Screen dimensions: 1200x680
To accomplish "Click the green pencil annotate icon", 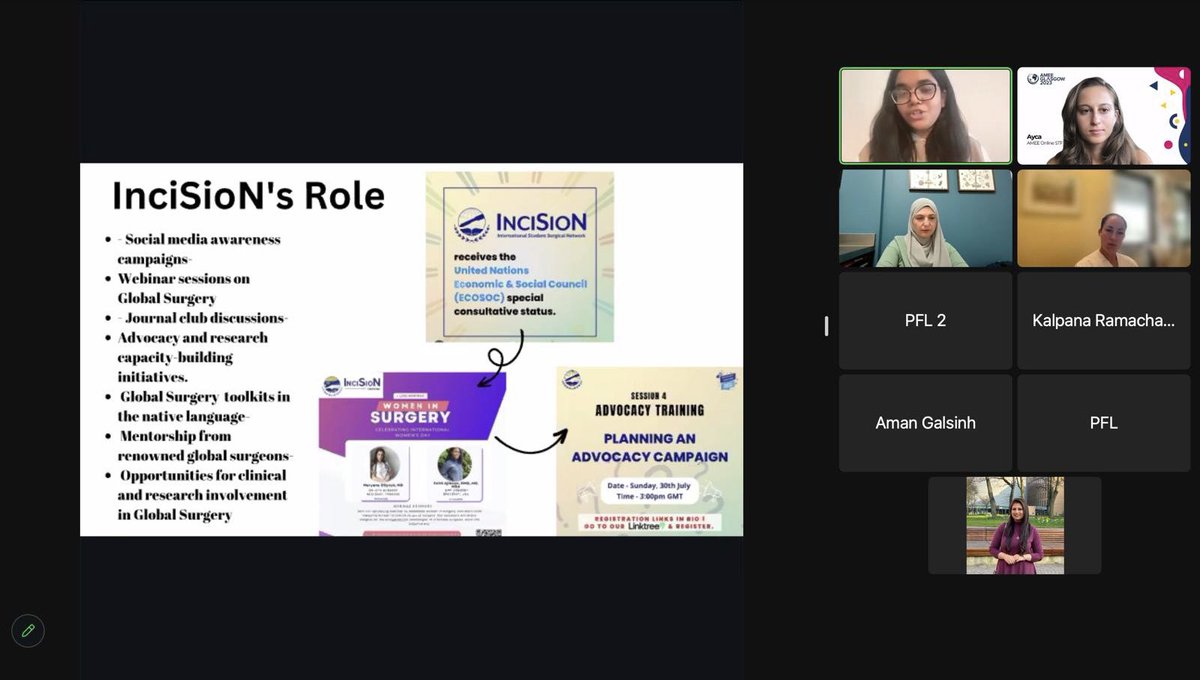I will click(28, 630).
